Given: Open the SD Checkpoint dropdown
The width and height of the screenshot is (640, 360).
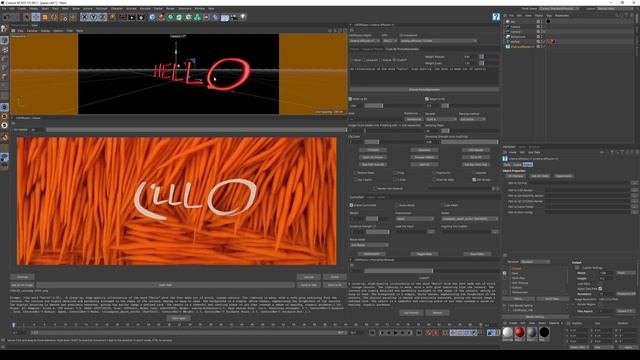Looking at the screenshot, I should 438,41.
